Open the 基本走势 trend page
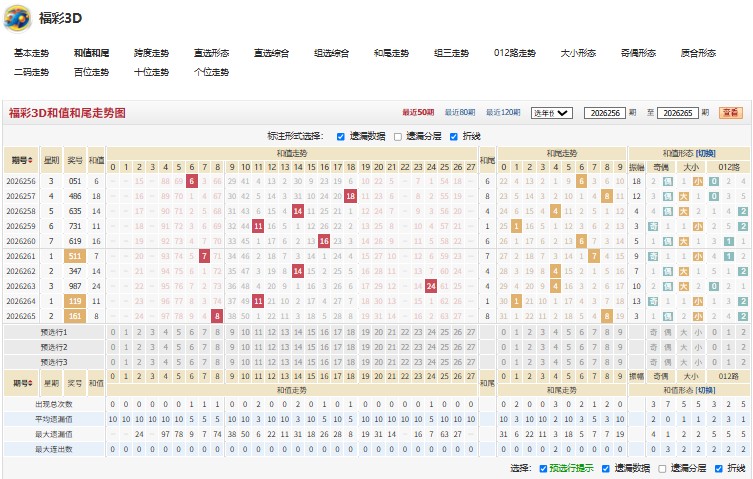Screen dimensions: 753x479 click(31, 53)
